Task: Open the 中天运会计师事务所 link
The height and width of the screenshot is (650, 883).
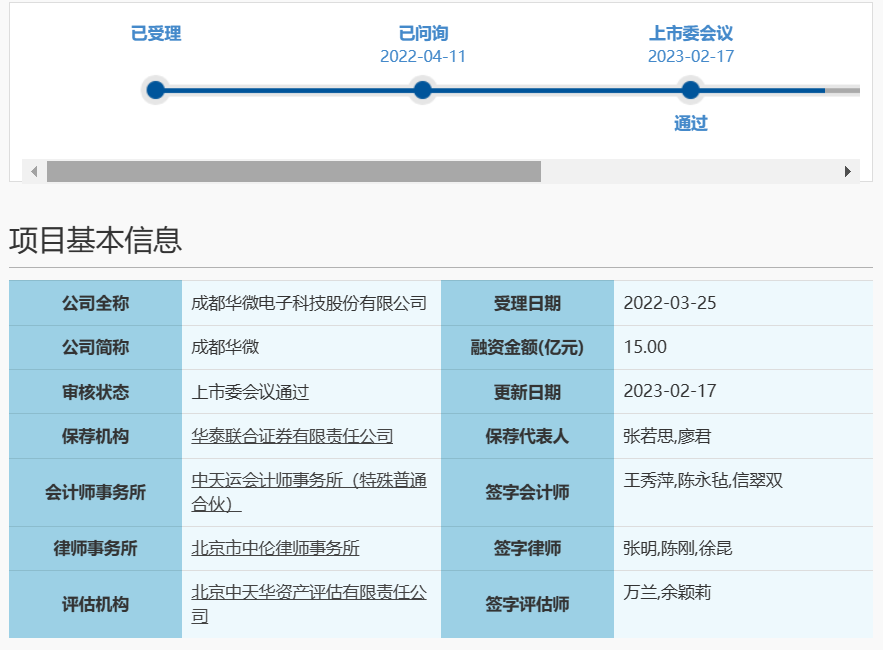Action: click(x=309, y=492)
